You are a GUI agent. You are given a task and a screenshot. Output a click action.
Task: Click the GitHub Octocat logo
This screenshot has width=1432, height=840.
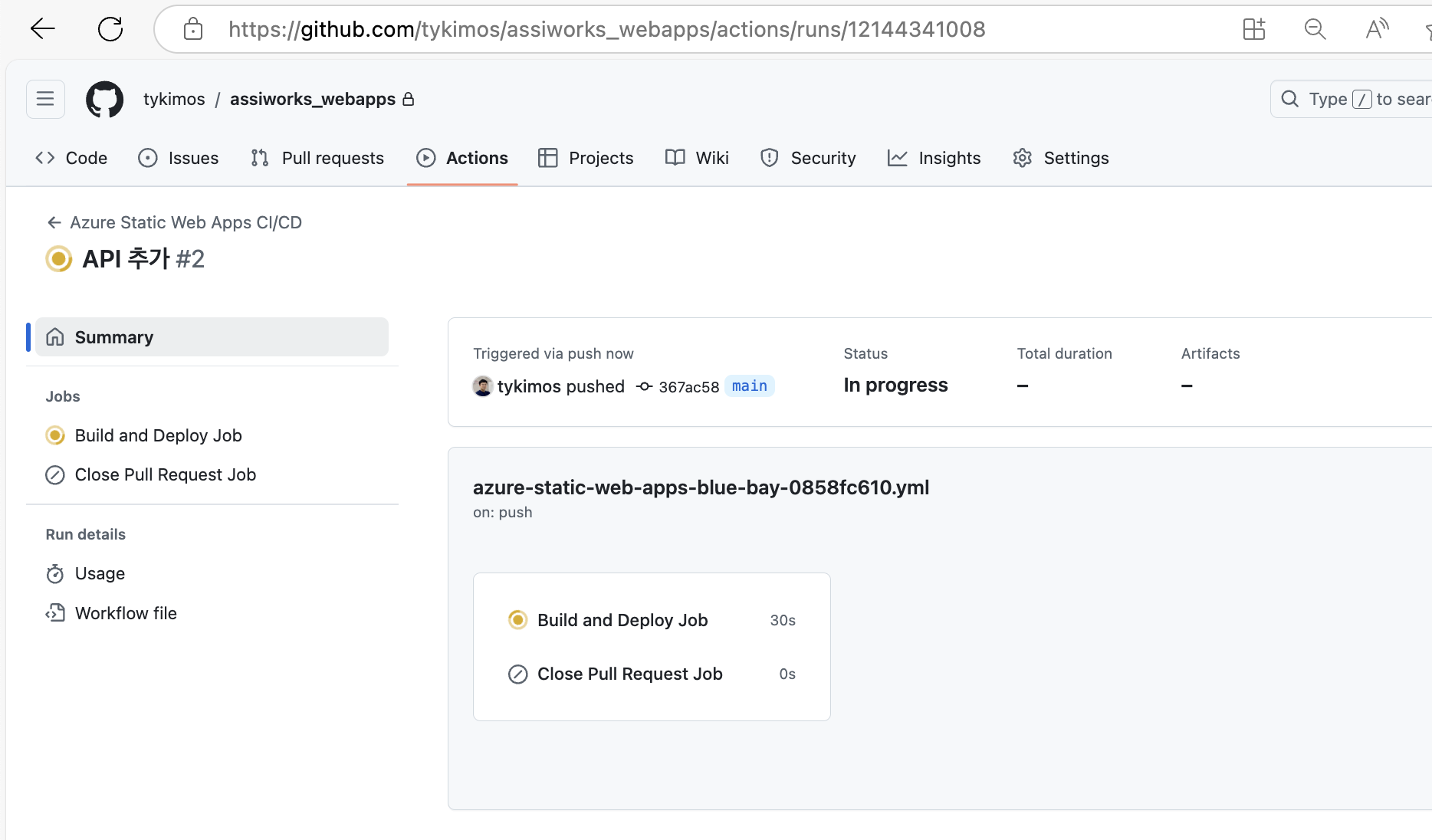point(104,100)
